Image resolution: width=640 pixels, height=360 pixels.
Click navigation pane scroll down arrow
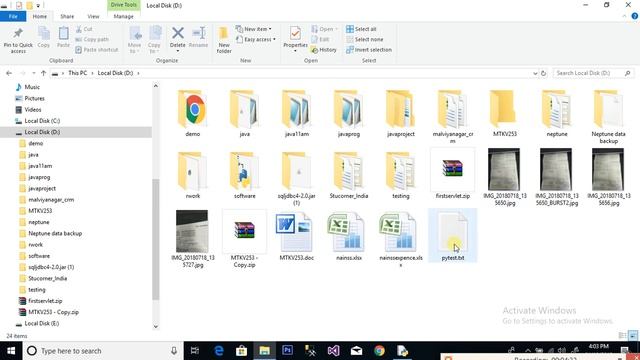click(156, 327)
